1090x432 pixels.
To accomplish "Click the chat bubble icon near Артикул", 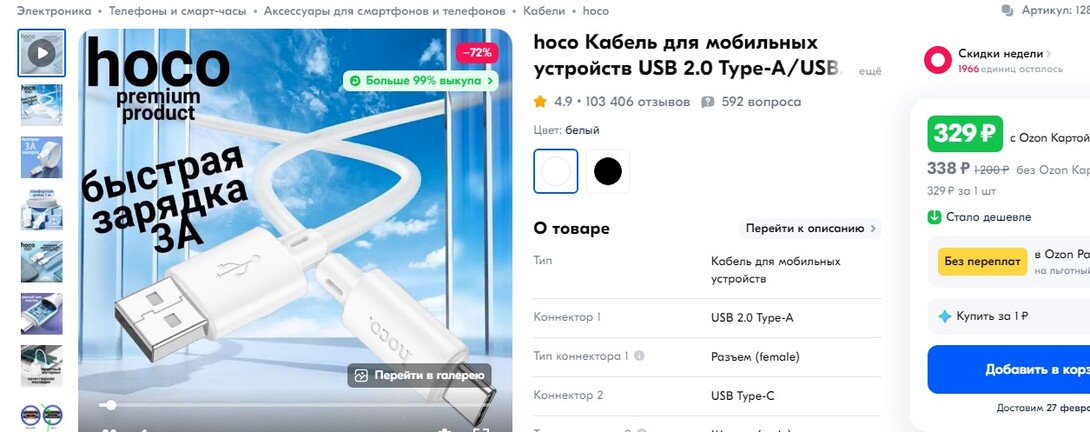I will 1007,10.
